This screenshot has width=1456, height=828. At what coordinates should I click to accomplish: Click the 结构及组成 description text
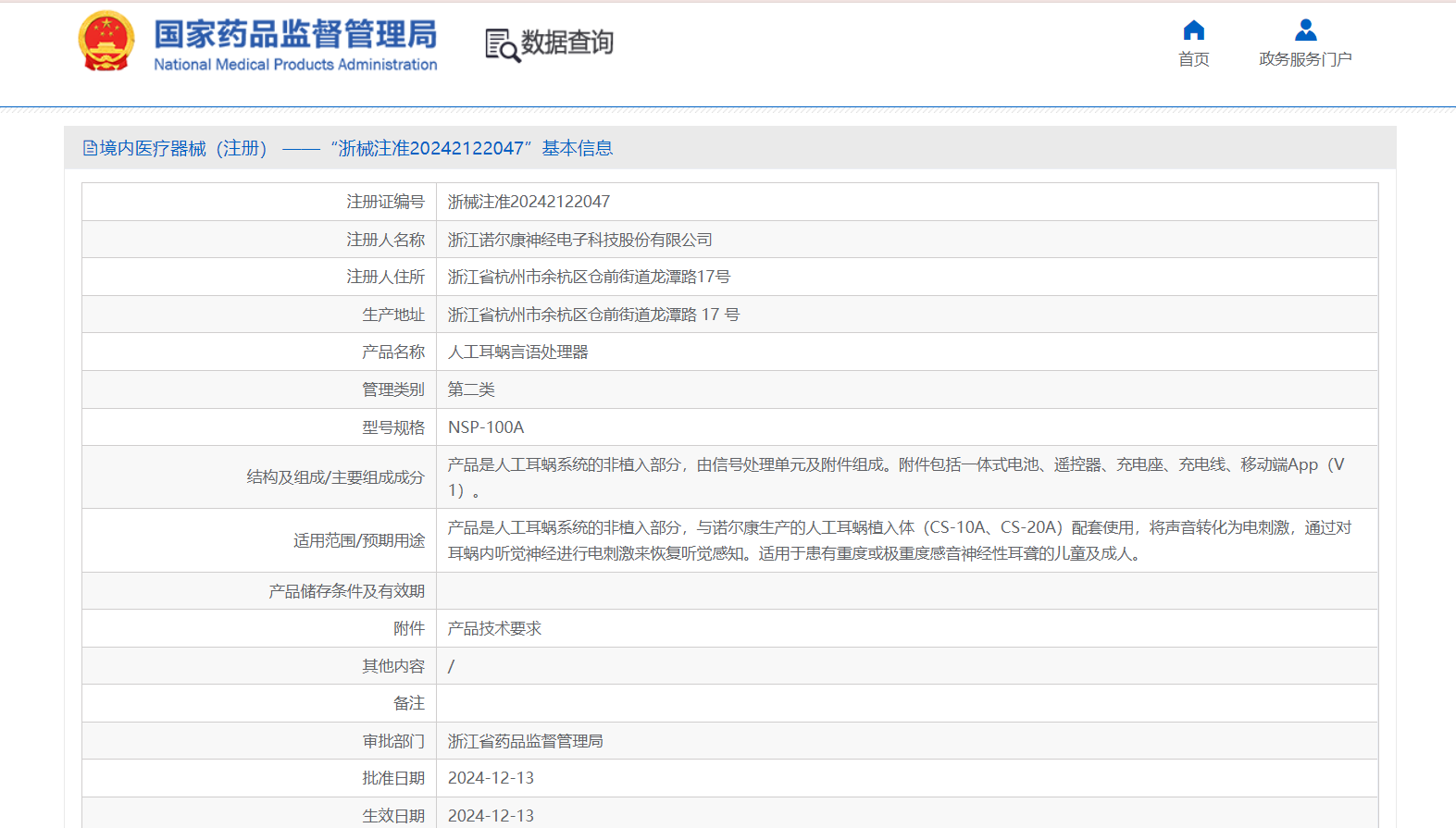896,477
